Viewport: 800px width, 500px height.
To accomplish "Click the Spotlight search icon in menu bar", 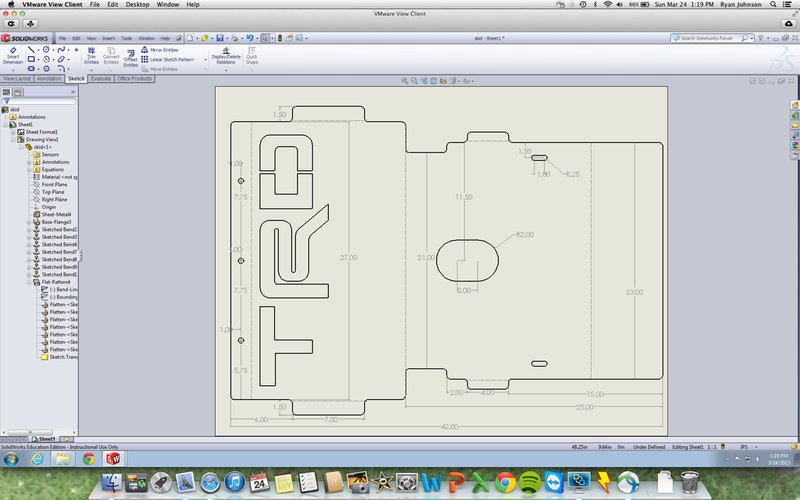I will pos(774,5).
